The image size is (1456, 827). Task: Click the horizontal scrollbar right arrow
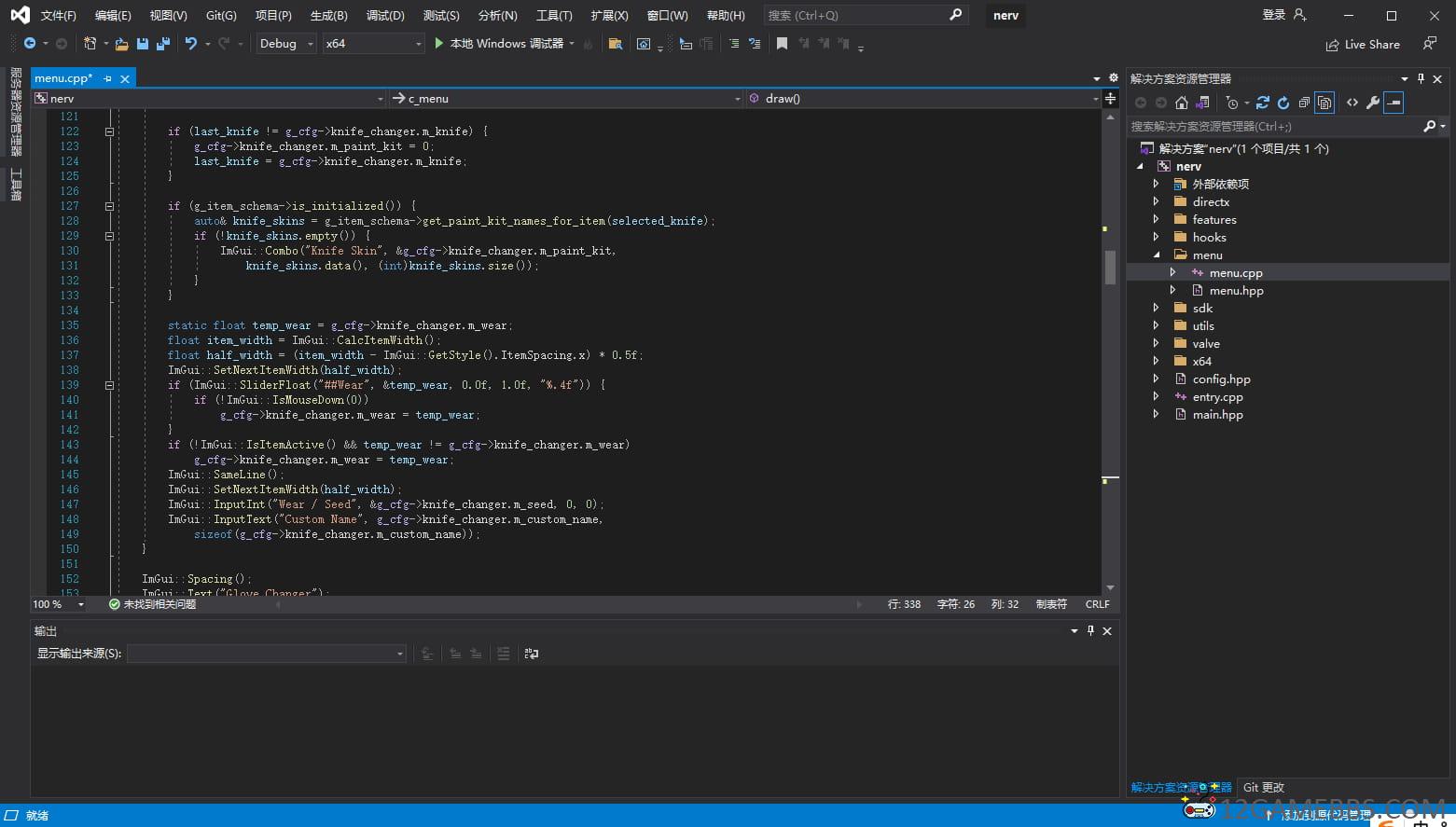tap(859, 604)
